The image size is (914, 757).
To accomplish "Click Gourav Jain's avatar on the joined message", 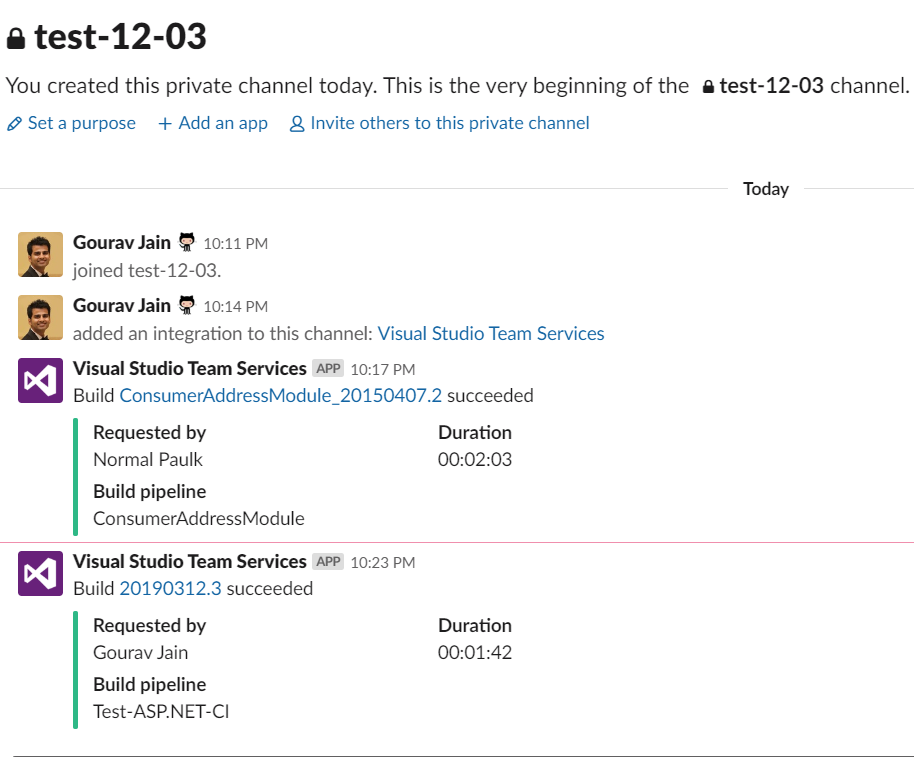I will (x=40, y=254).
